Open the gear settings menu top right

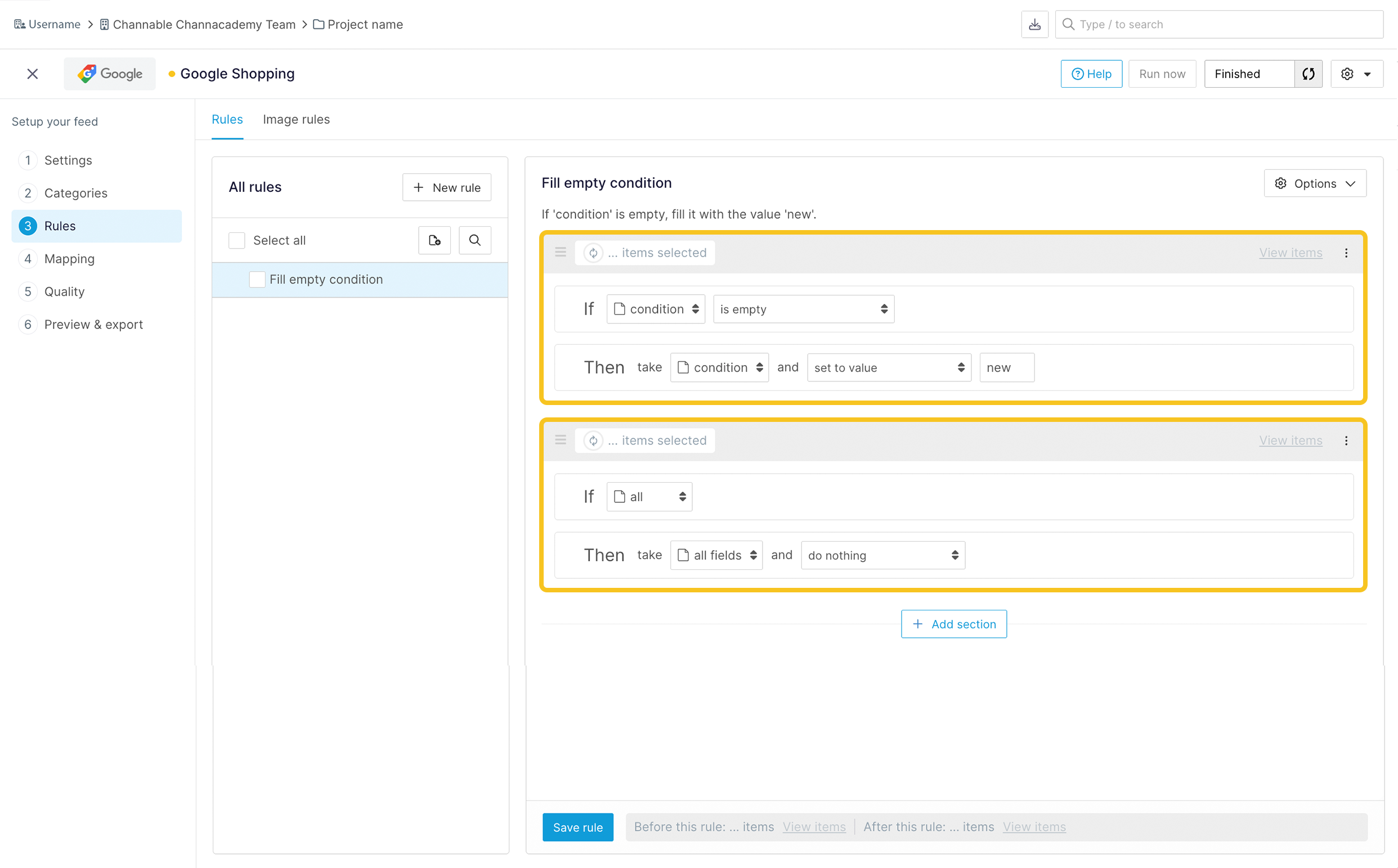(x=1356, y=74)
